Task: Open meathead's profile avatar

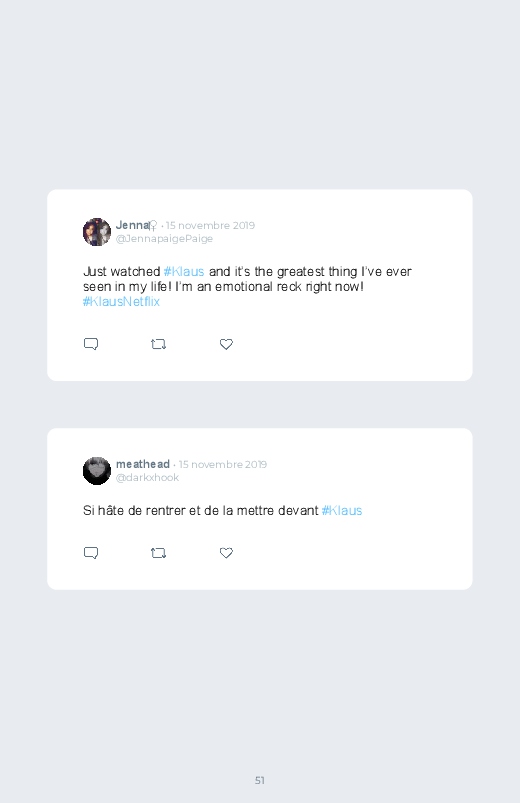Action: coord(97,471)
